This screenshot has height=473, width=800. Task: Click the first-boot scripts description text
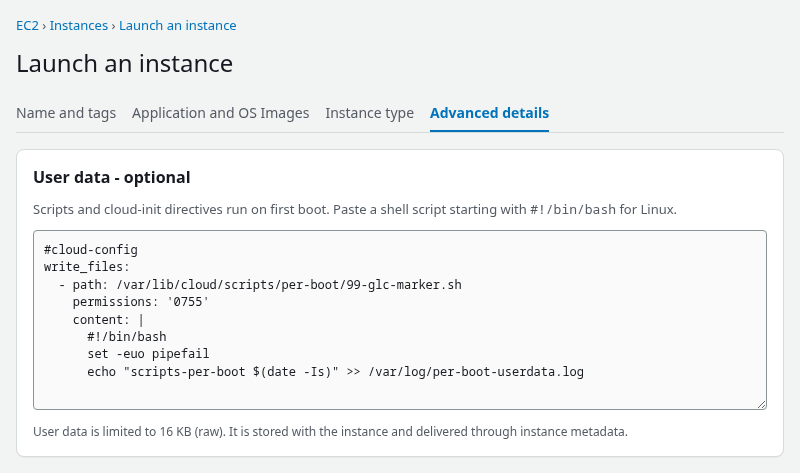[x=355, y=210]
